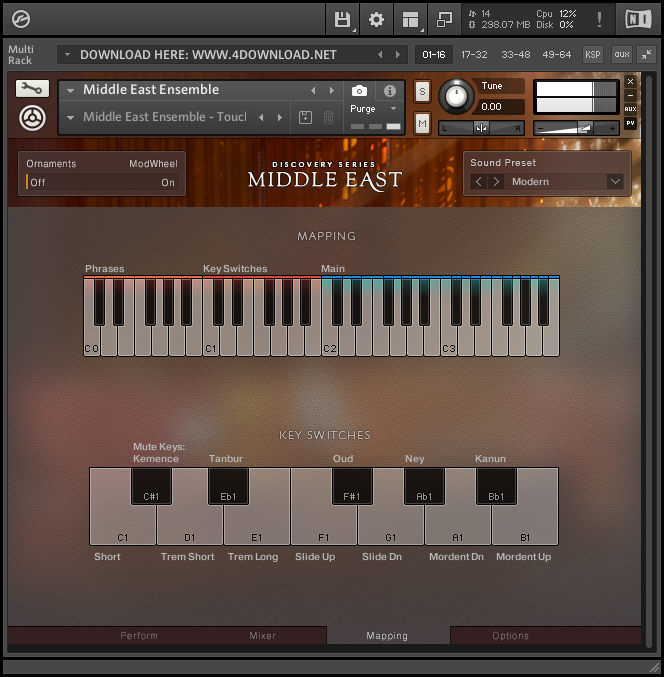Select previous Sound Preset arrow
The image size is (664, 677).
coord(478,182)
